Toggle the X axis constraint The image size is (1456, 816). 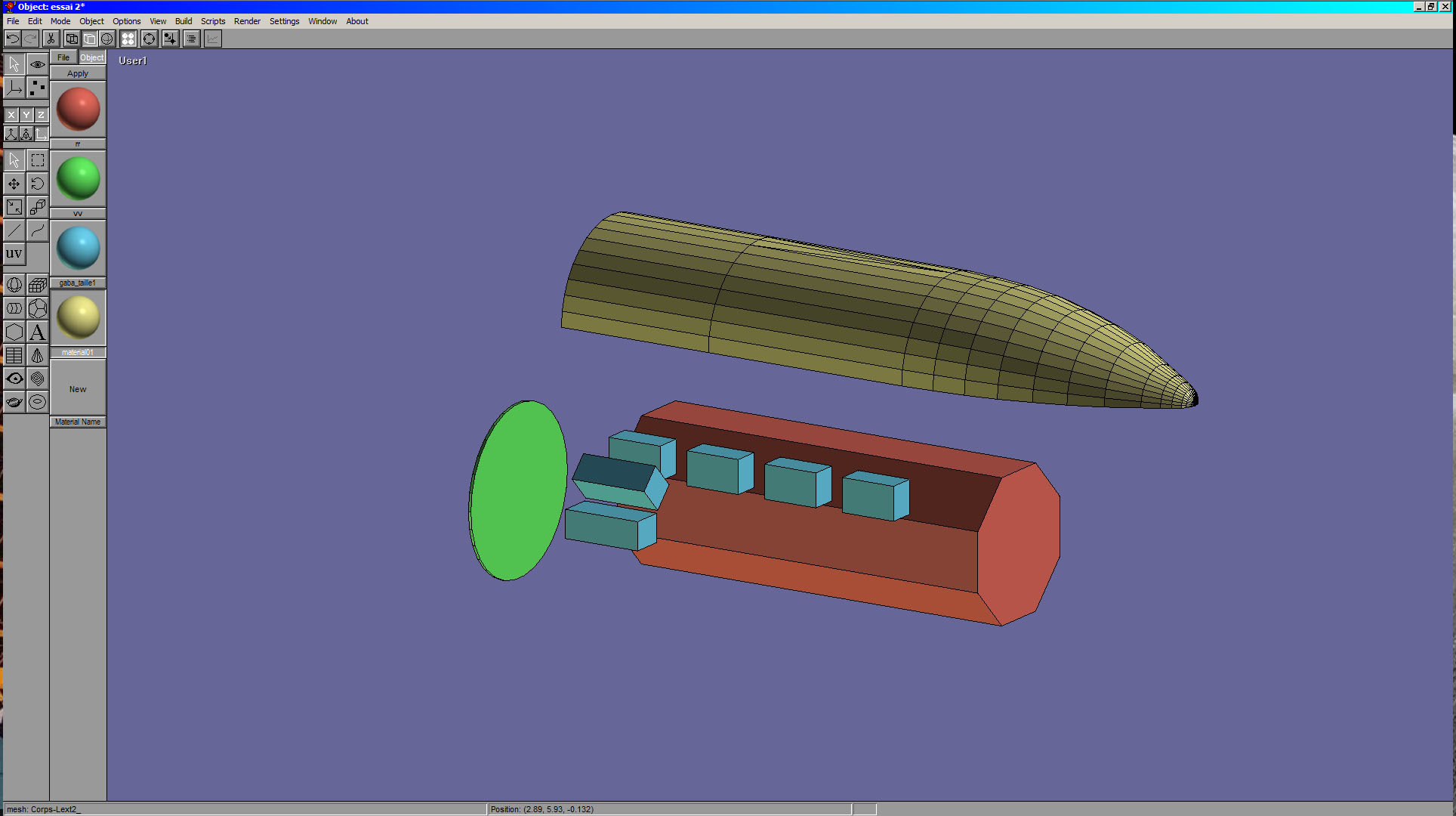(x=11, y=115)
